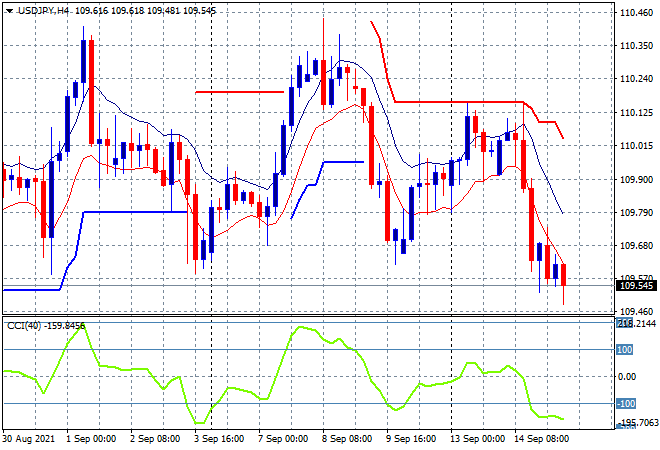Click the 110.460 price axis label
The height and width of the screenshot is (450, 660).
[636, 13]
